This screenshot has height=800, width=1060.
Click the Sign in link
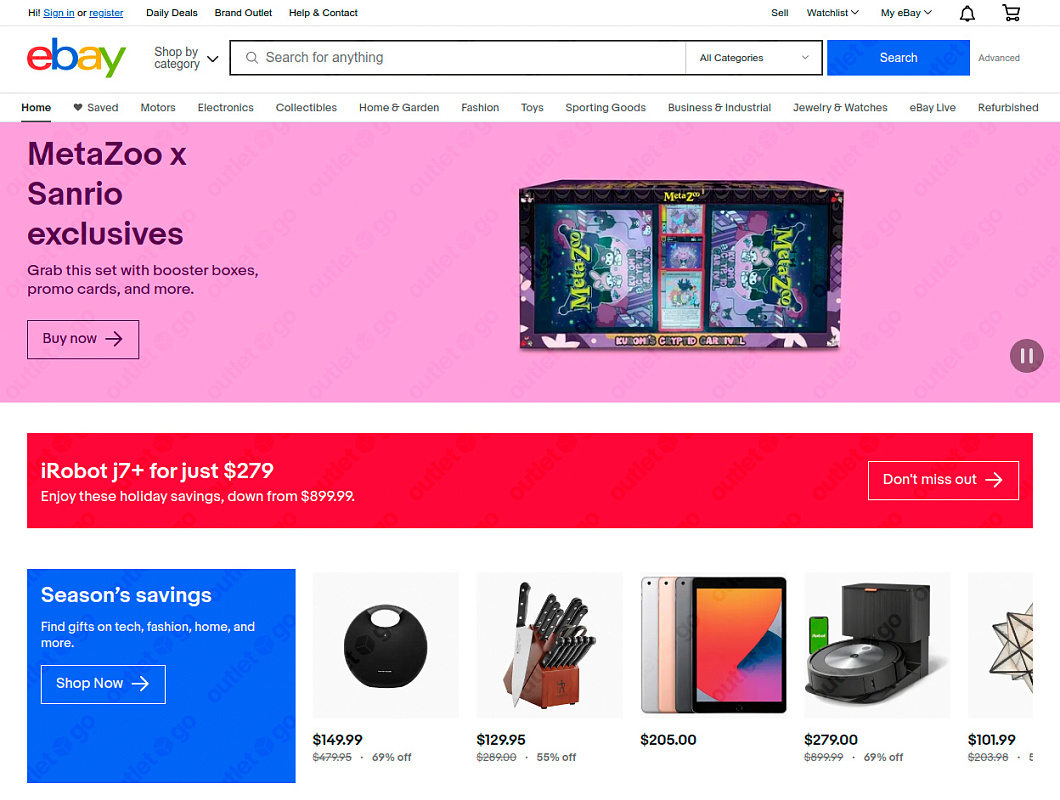(x=59, y=13)
